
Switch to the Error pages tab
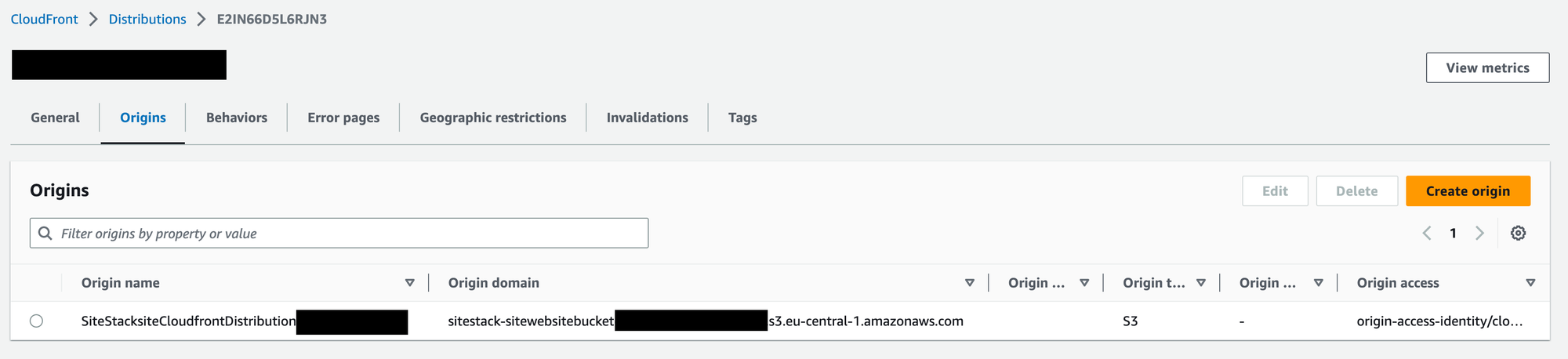343,118
